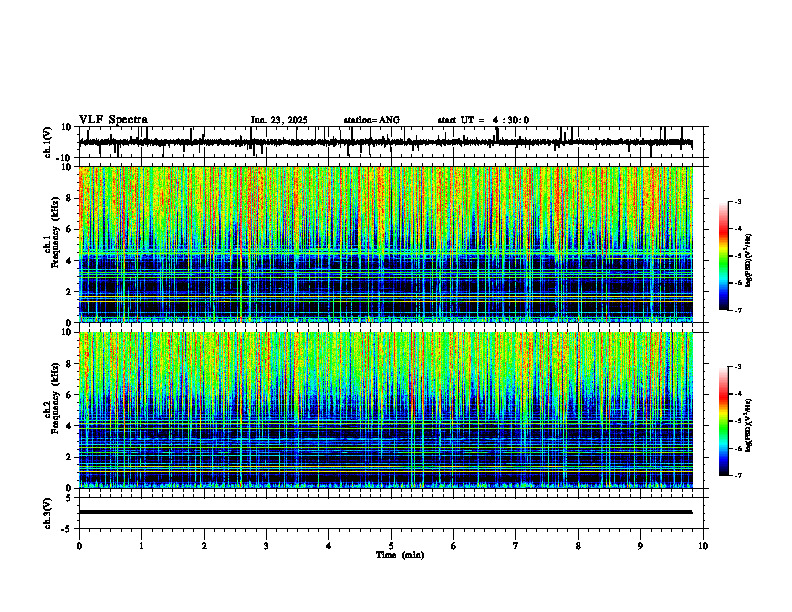
Task: Click the "VLF Spectra" title text
Action: (x=113, y=120)
